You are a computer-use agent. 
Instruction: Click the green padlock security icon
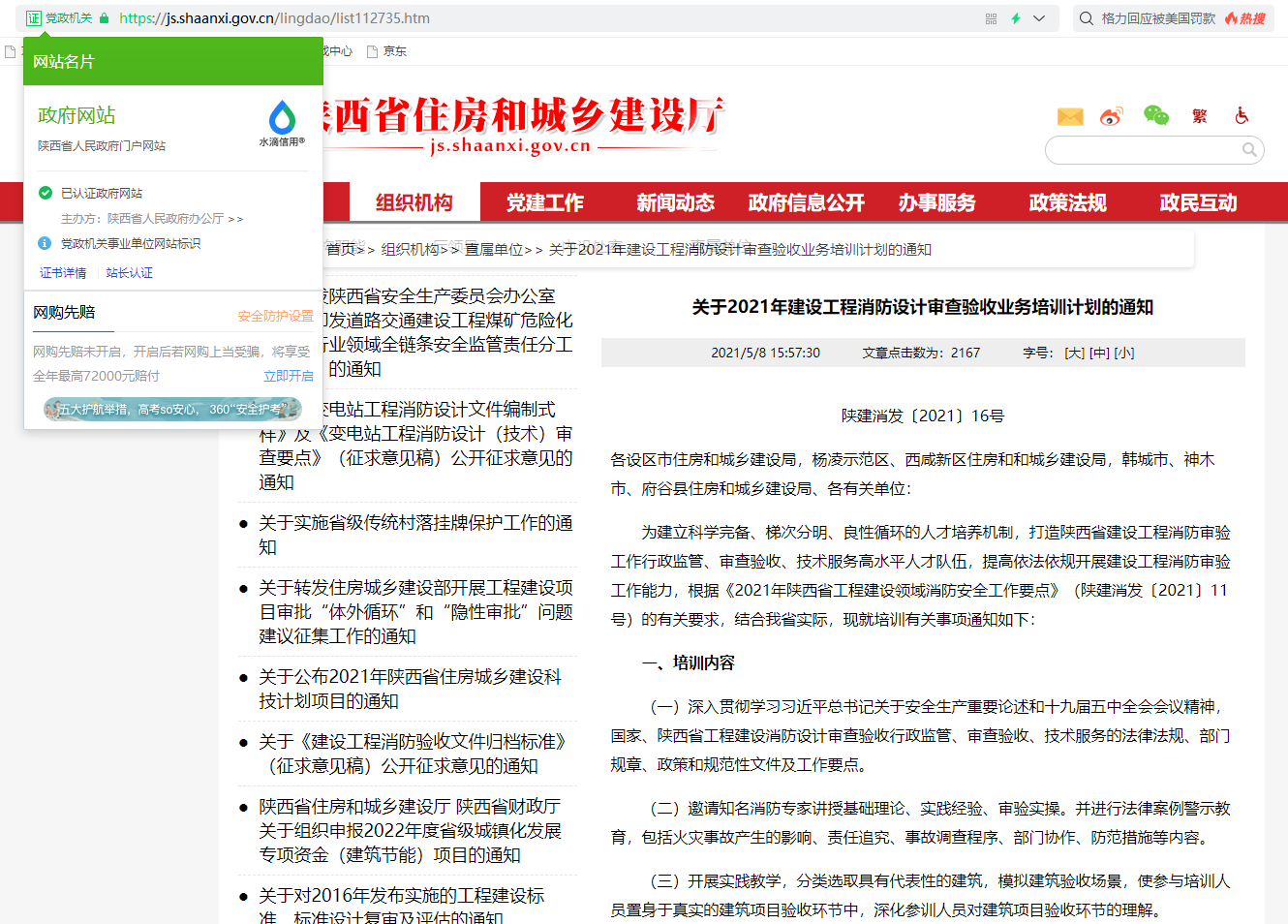[105, 18]
